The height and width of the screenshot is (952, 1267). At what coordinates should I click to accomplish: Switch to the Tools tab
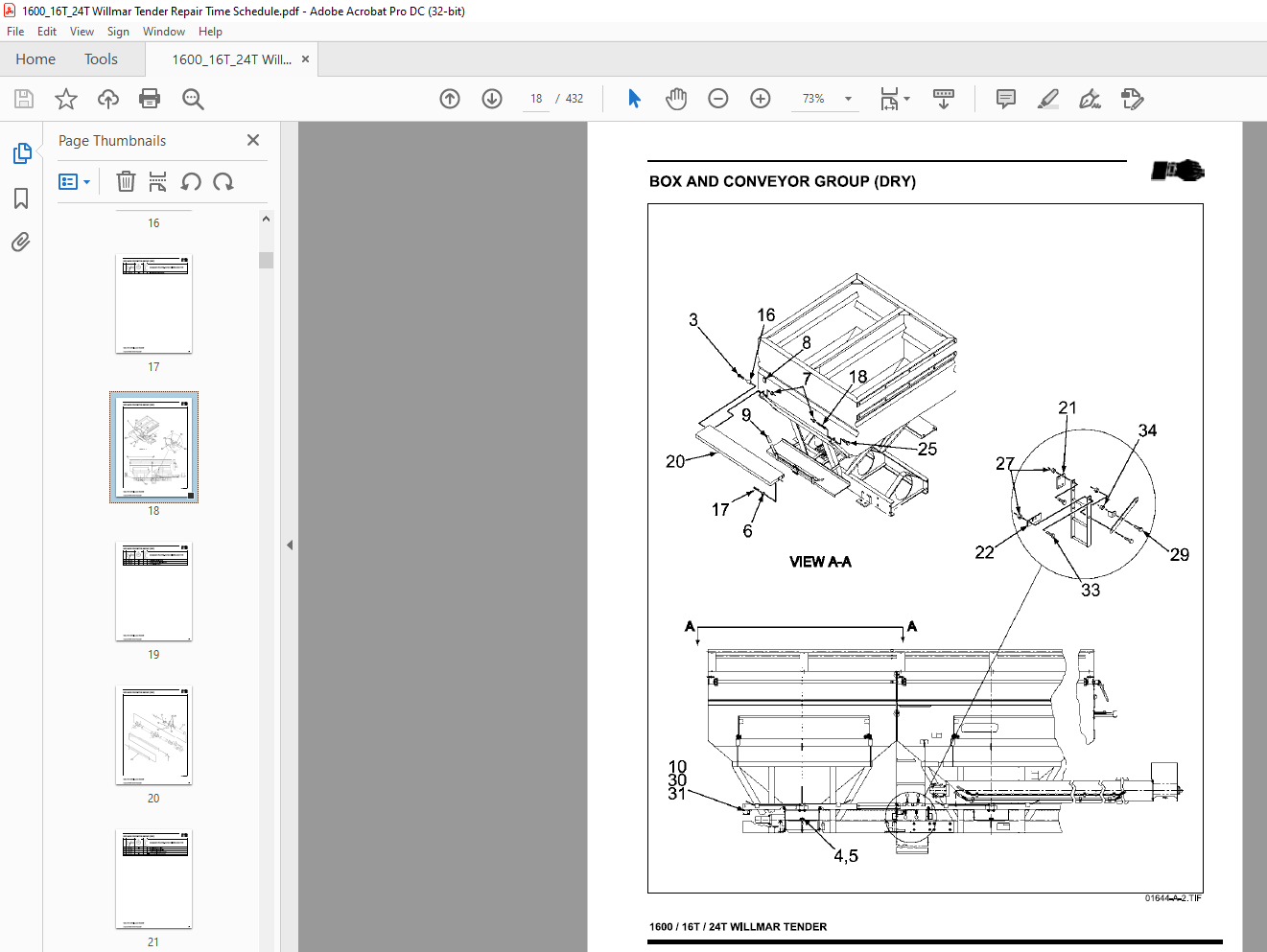(101, 59)
